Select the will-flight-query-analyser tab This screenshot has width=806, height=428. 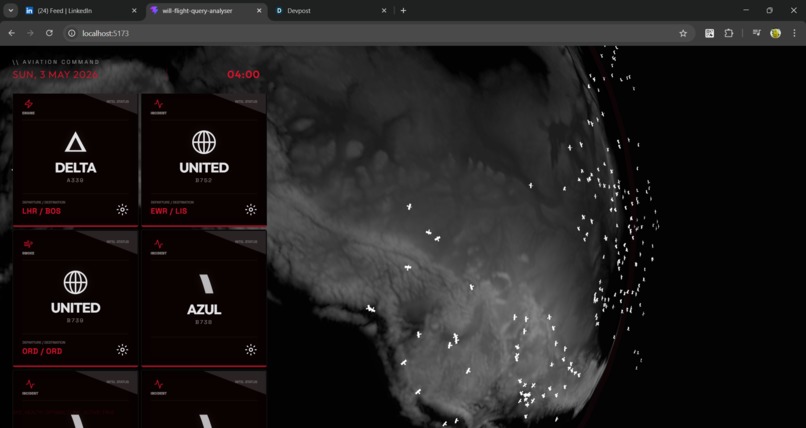pos(206,10)
